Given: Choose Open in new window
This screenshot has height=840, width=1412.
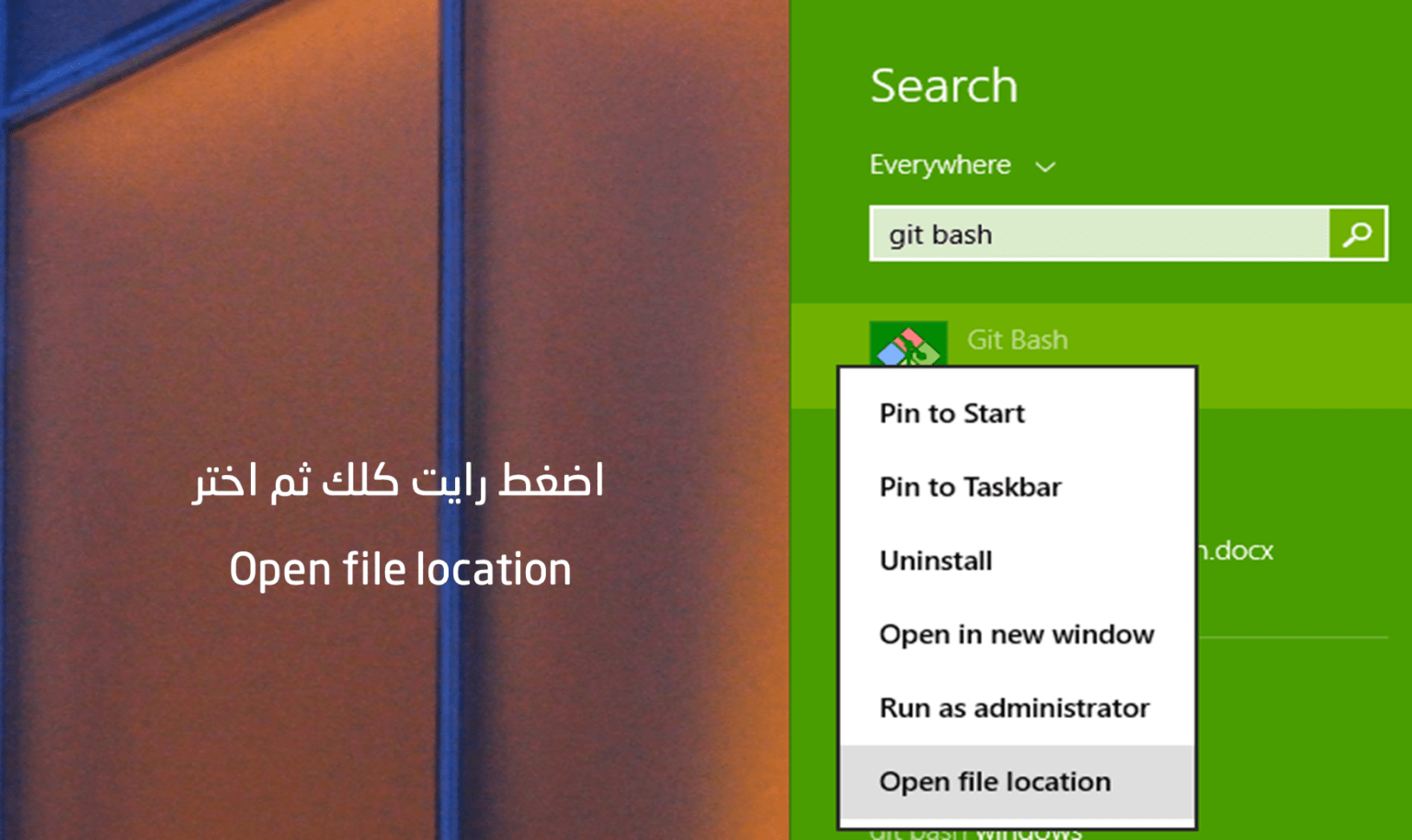Looking at the screenshot, I should point(1017,634).
